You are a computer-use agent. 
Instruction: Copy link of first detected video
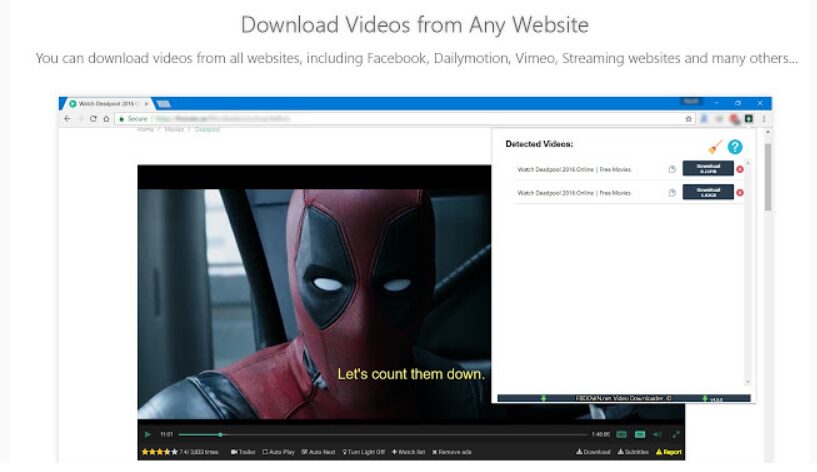672,169
